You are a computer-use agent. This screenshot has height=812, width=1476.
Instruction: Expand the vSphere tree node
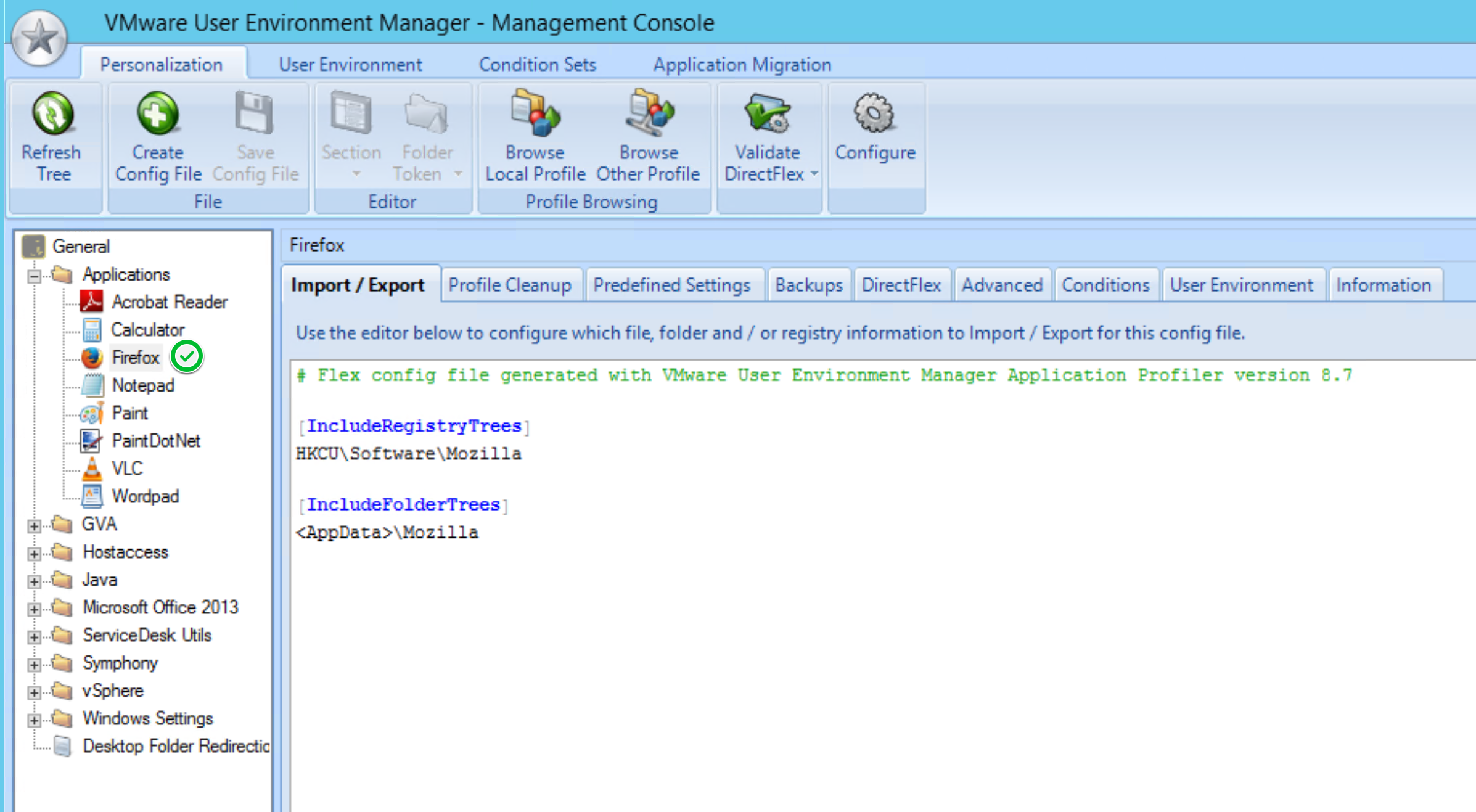(x=35, y=692)
